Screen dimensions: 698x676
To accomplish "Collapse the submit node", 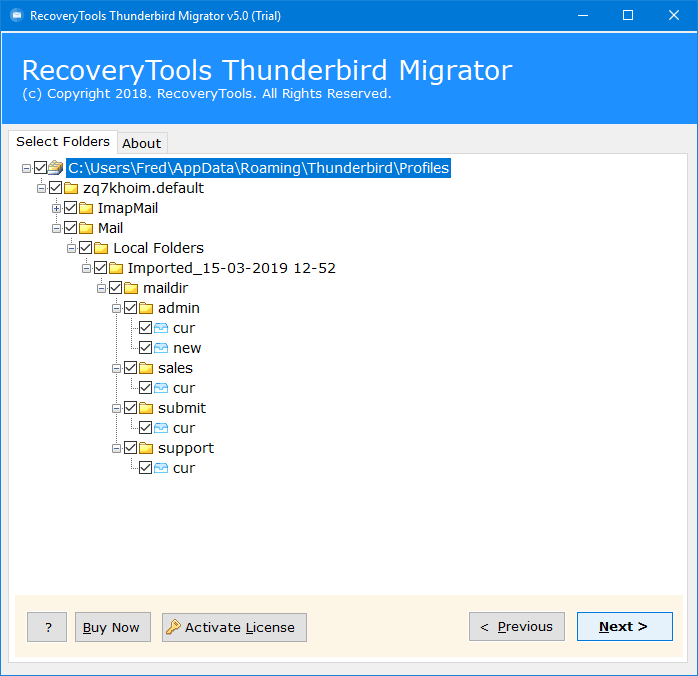I will tap(117, 409).
